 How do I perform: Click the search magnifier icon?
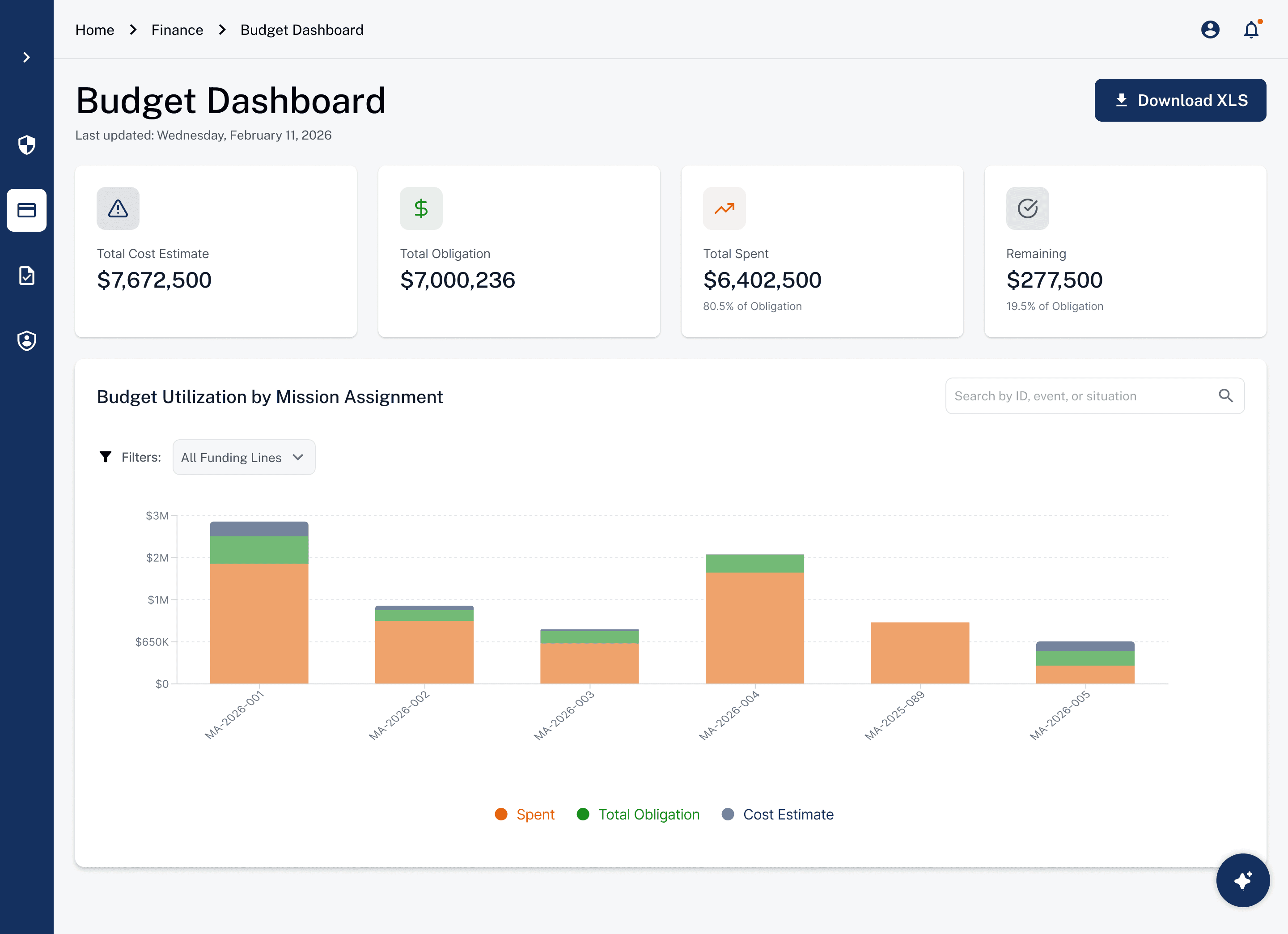(1225, 396)
